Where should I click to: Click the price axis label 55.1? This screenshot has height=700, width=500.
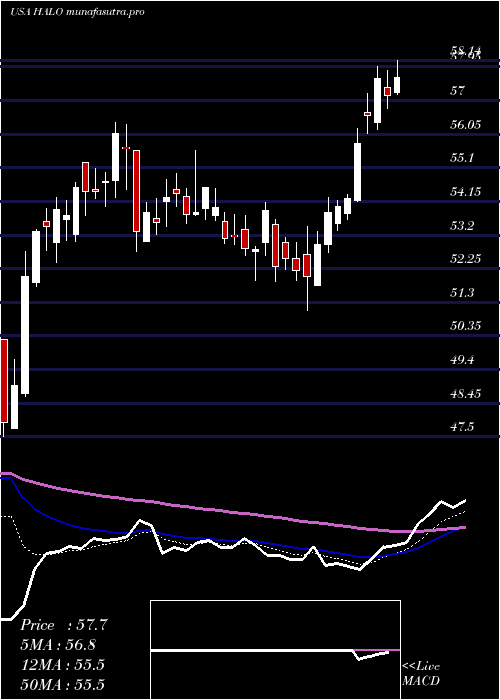(462, 158)
